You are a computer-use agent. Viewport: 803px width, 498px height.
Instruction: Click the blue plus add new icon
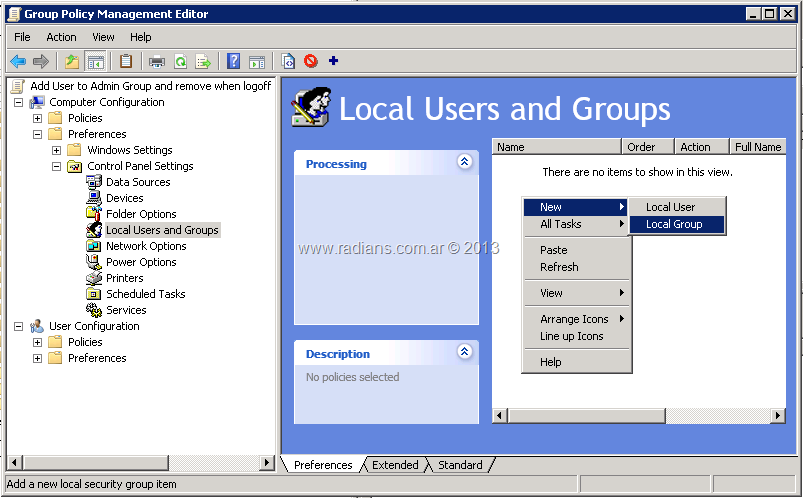[333, 61]
